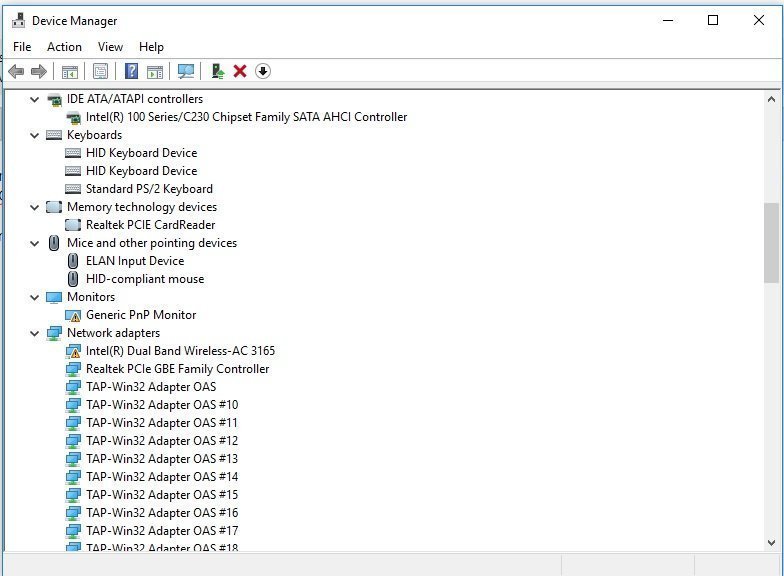Collapse the Network adapters category
The height and width of the screenshot is (576, 784).
pos(34,334)
